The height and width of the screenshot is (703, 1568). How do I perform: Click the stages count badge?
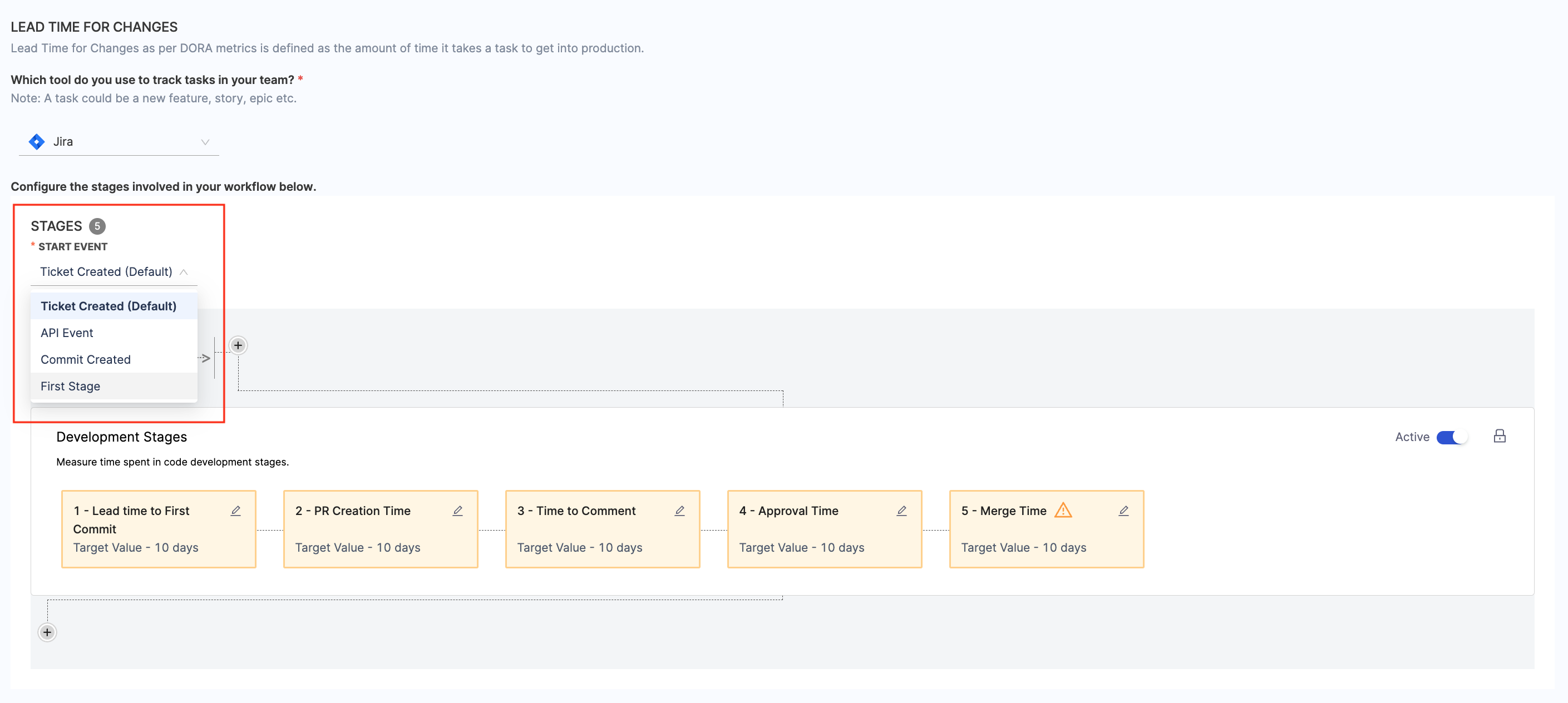pyautogui.click(x=97, y=226)
